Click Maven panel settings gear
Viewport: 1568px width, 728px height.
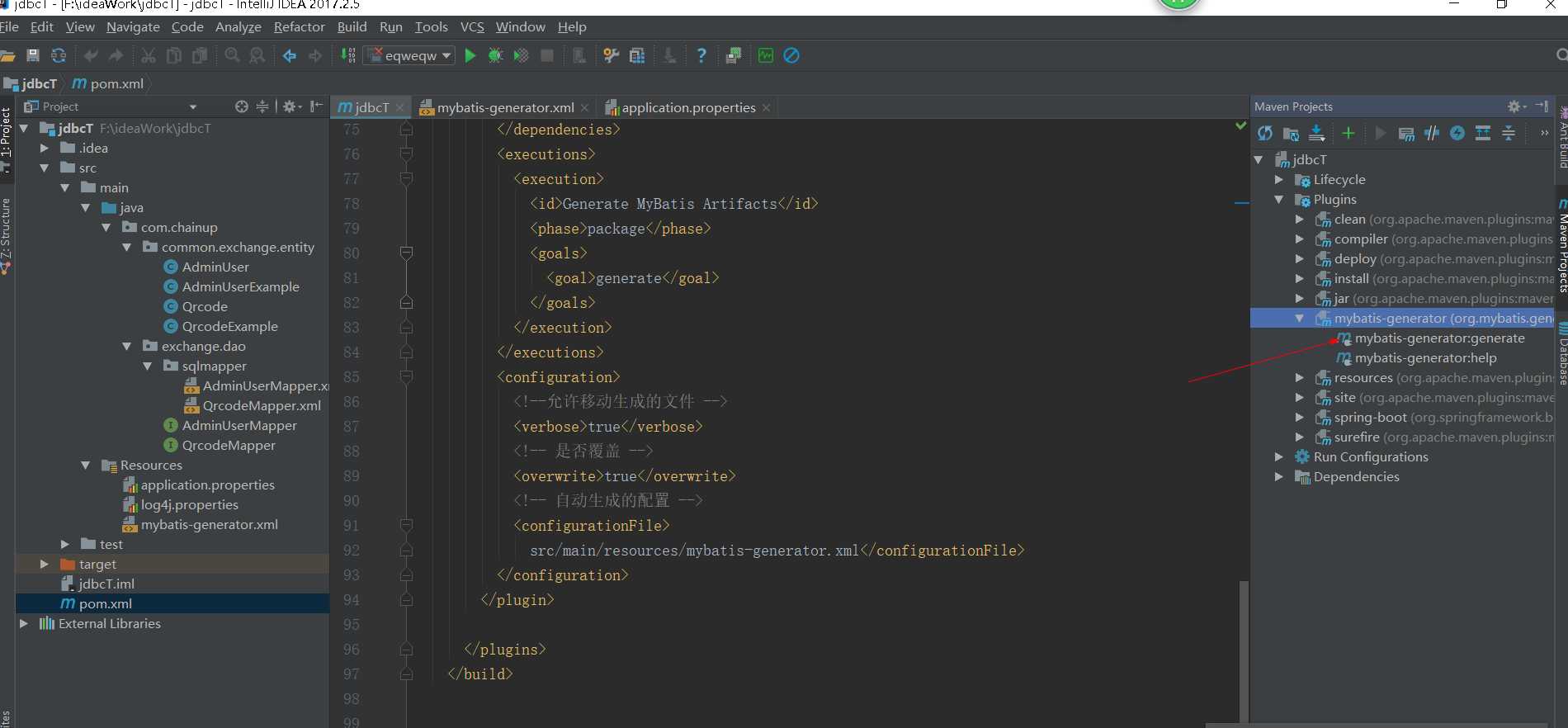(x=1516, y=106)
